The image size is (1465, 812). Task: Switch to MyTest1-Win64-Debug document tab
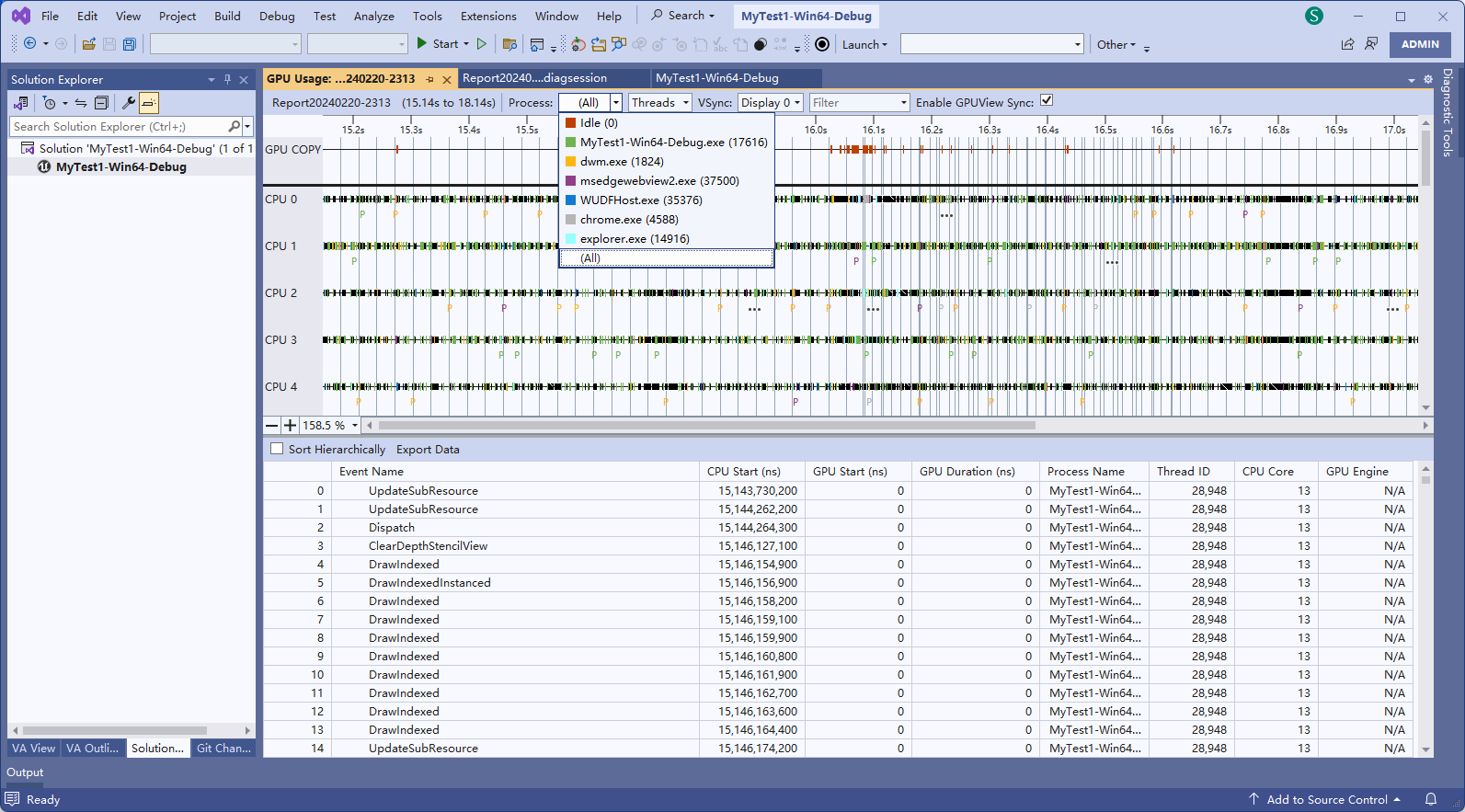(x=735, y=78)
